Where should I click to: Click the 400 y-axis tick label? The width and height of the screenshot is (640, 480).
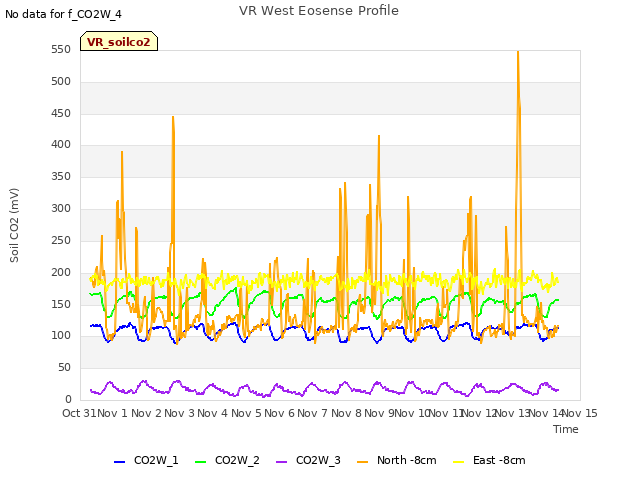(x=61, y=145)
